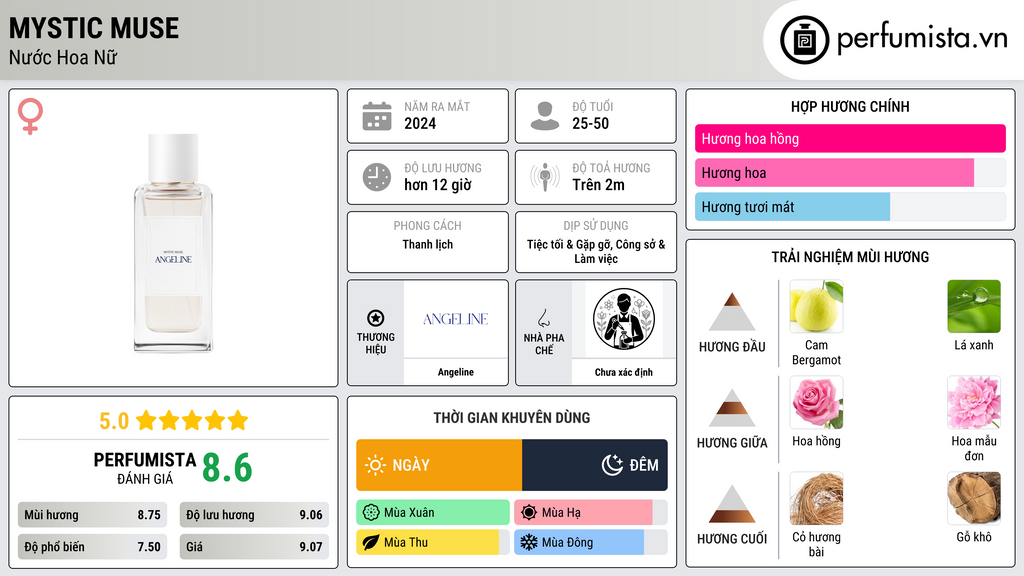The image size is (1024, 576).
Task: Click the Độ lưu hương 9.06 score row
Action: click(254, 515)
